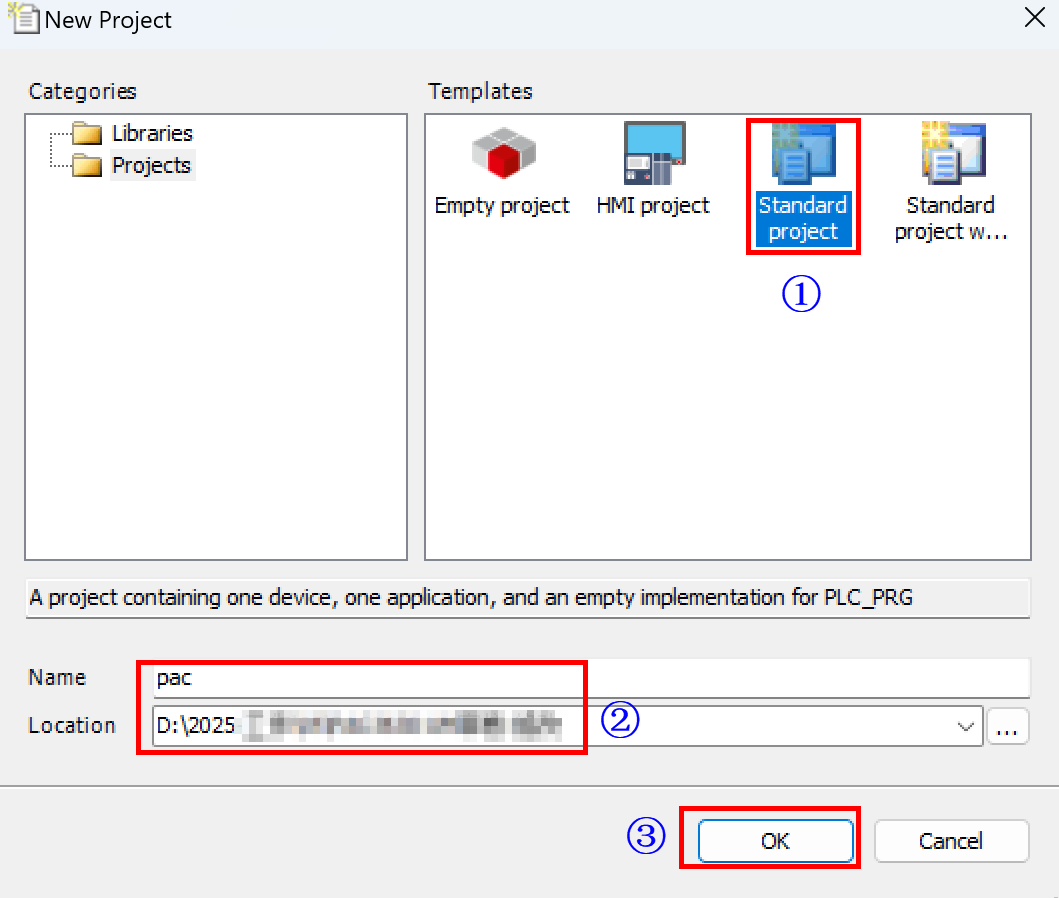Screen dimensions: 1059x898
Task: Click the 'Empty project' text label
Action: (502, 206)
